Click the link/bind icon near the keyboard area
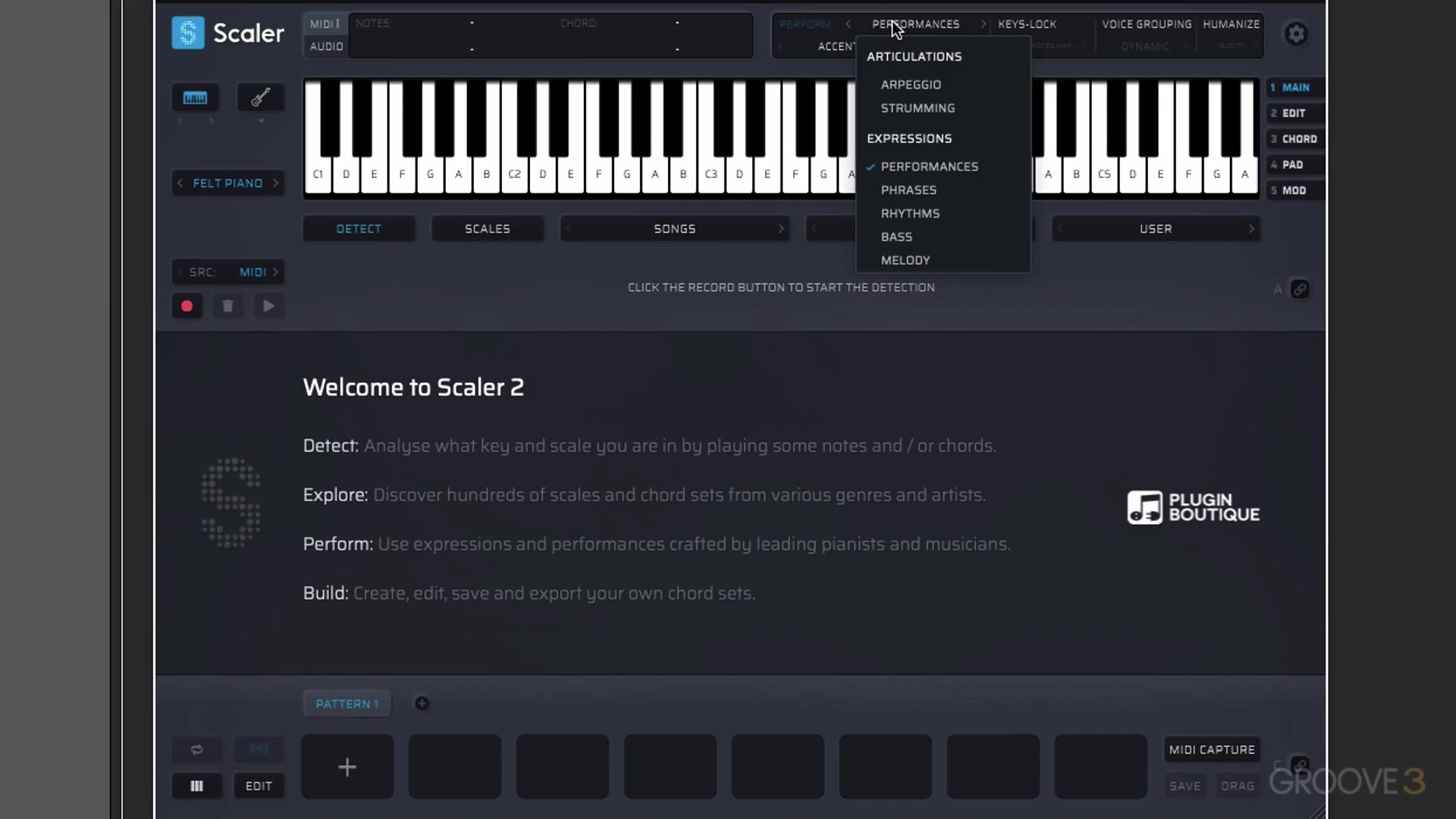 [x=1301, y=289]
